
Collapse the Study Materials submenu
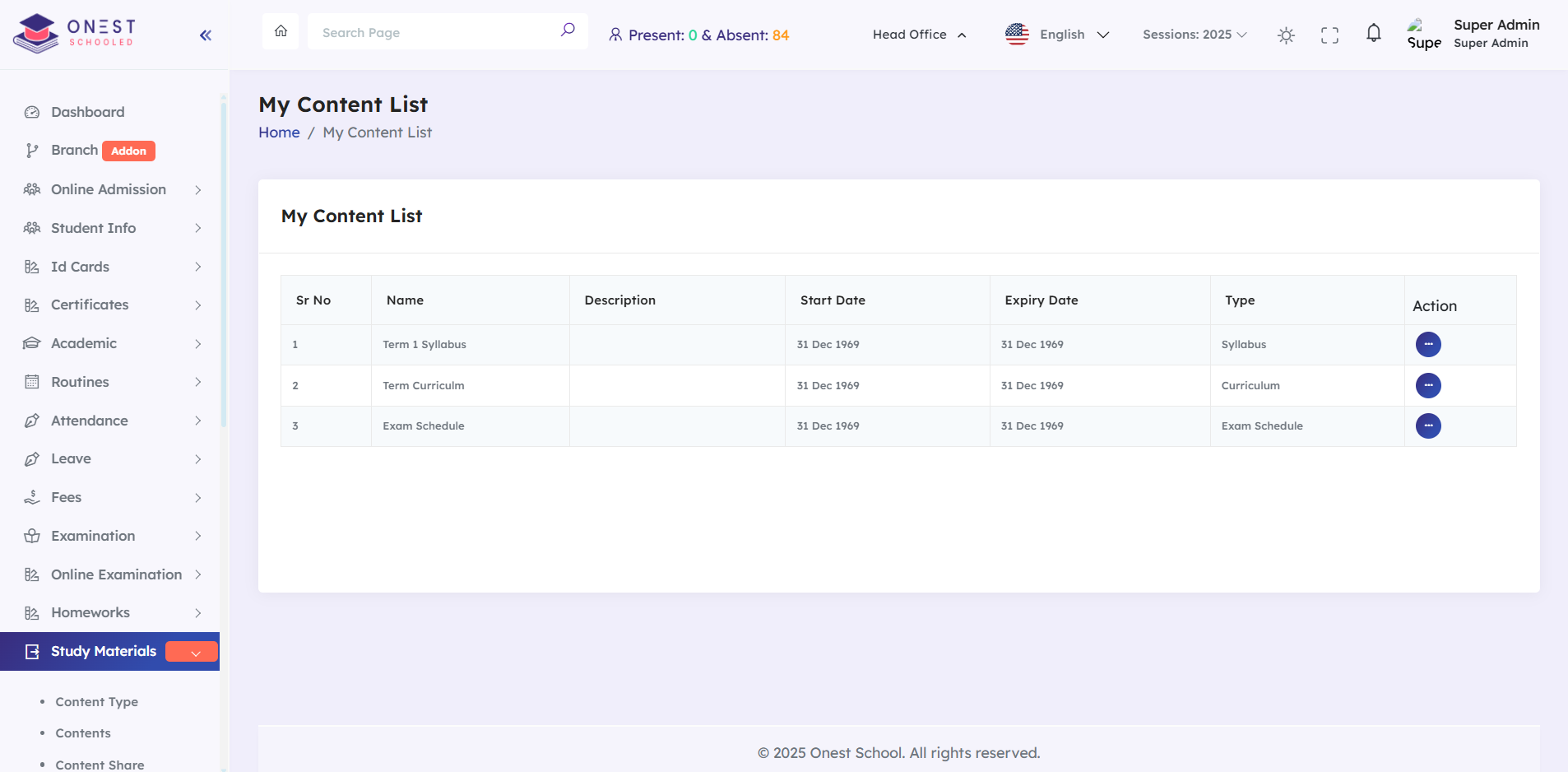point(191,651)
